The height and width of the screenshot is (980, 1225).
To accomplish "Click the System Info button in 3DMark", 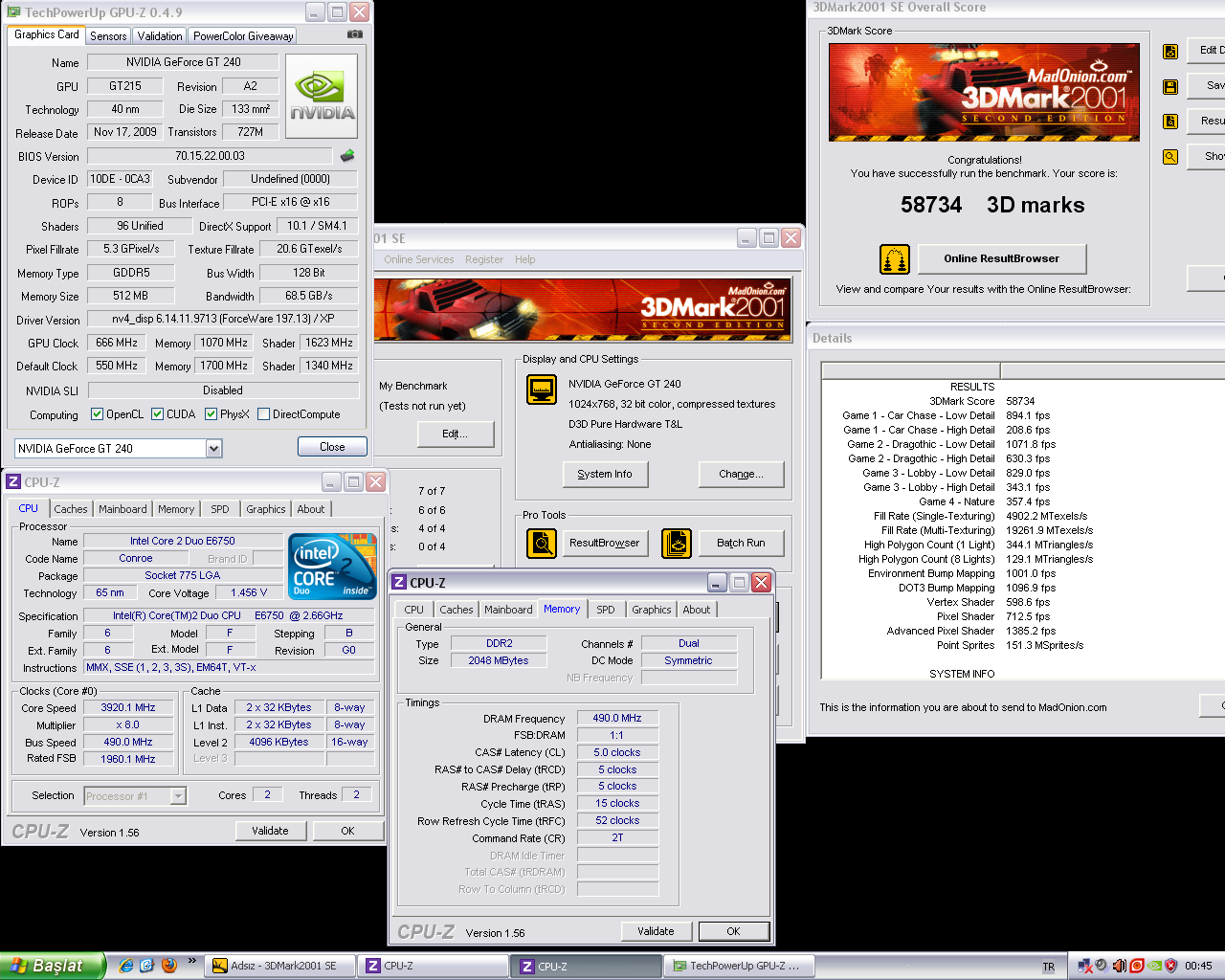I will (x=605, y=474).
